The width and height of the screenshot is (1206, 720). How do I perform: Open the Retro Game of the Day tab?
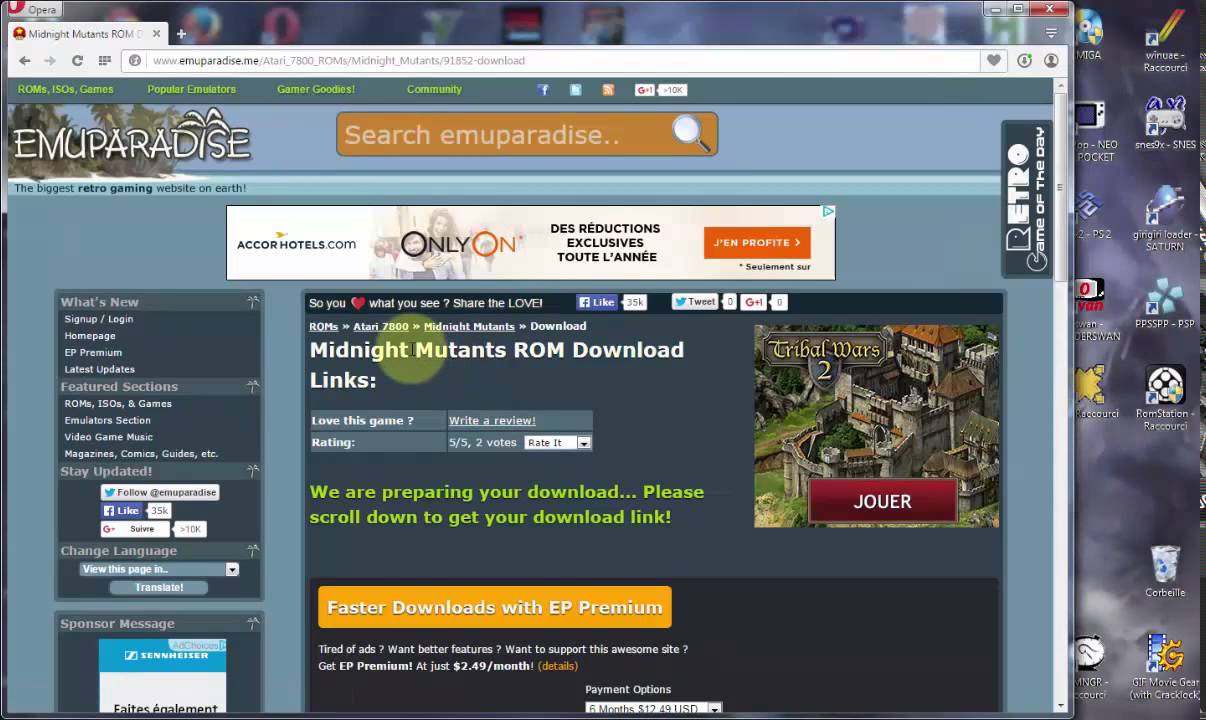[1027, 198]
